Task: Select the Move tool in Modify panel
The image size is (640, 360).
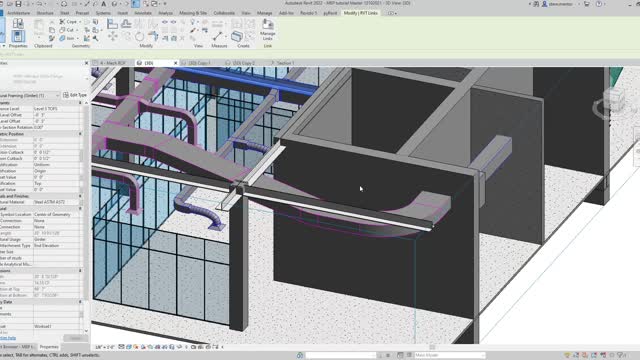Action: (x=112, y=36)
